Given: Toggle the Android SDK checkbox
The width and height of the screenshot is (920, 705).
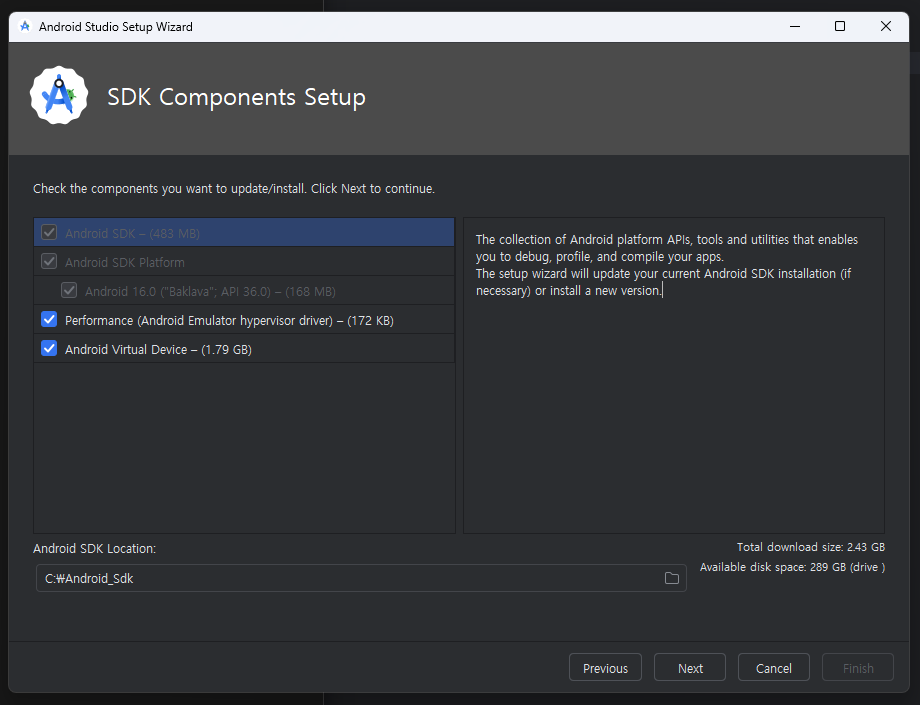Looking at the screenshot, I should pos(49,232).
